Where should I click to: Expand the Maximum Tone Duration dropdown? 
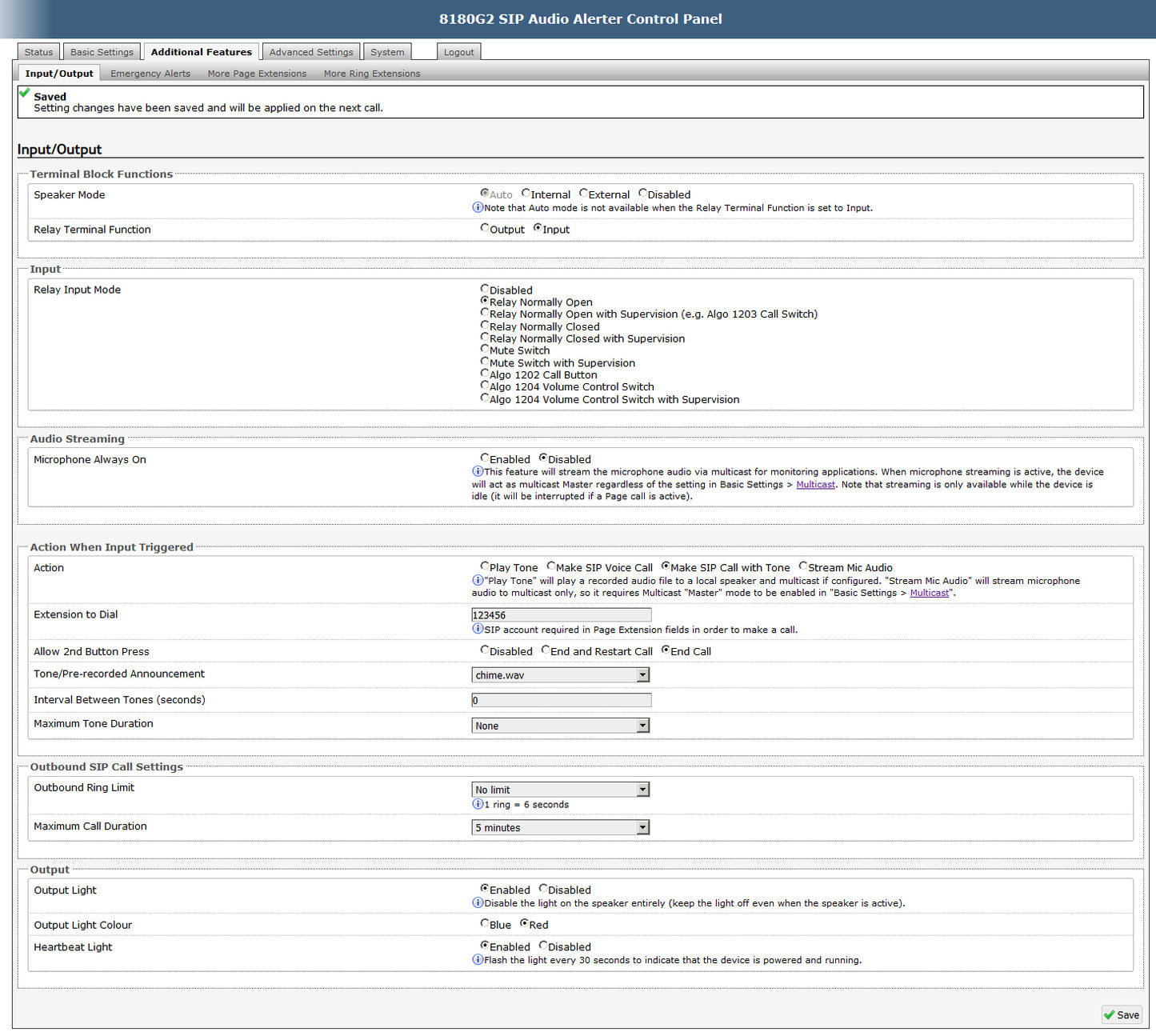click(x=560, y=726)
